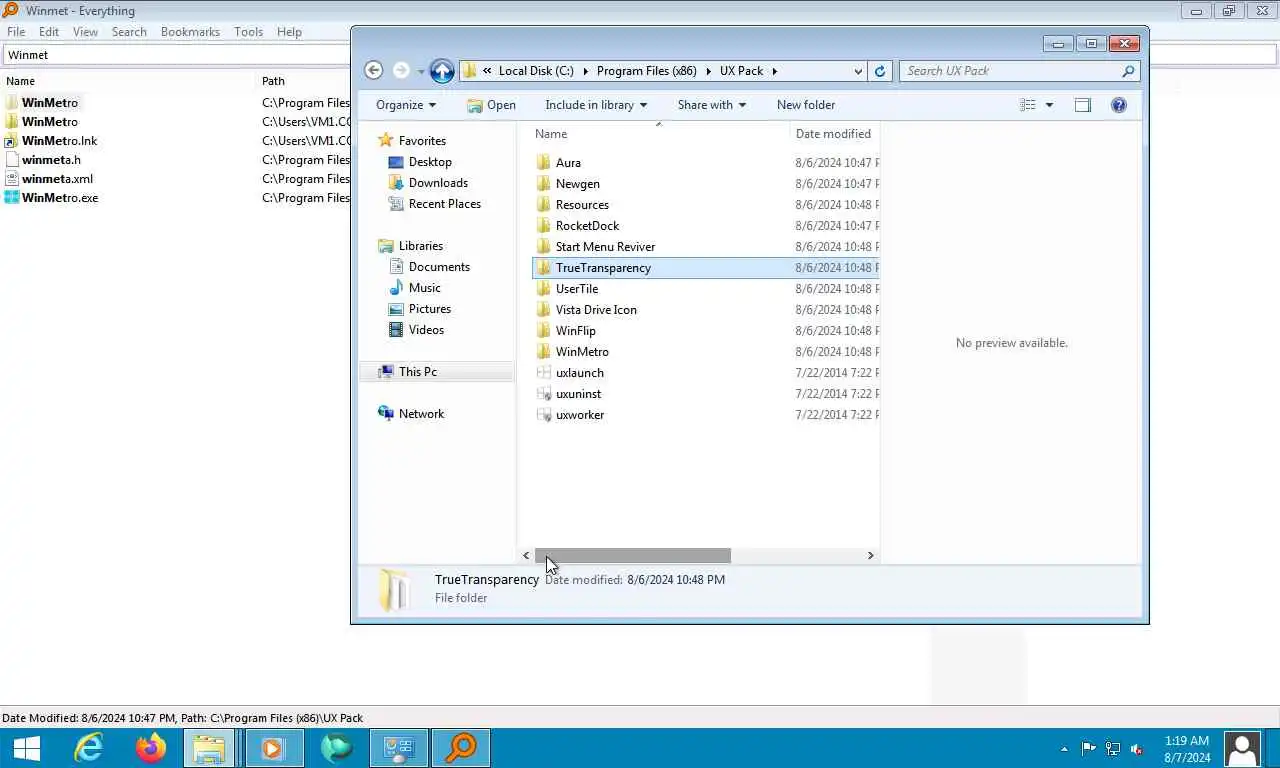Click the search magnifier in Search UX Pack
This screenshot has height=768, width=1280.
coord(1128,71)
